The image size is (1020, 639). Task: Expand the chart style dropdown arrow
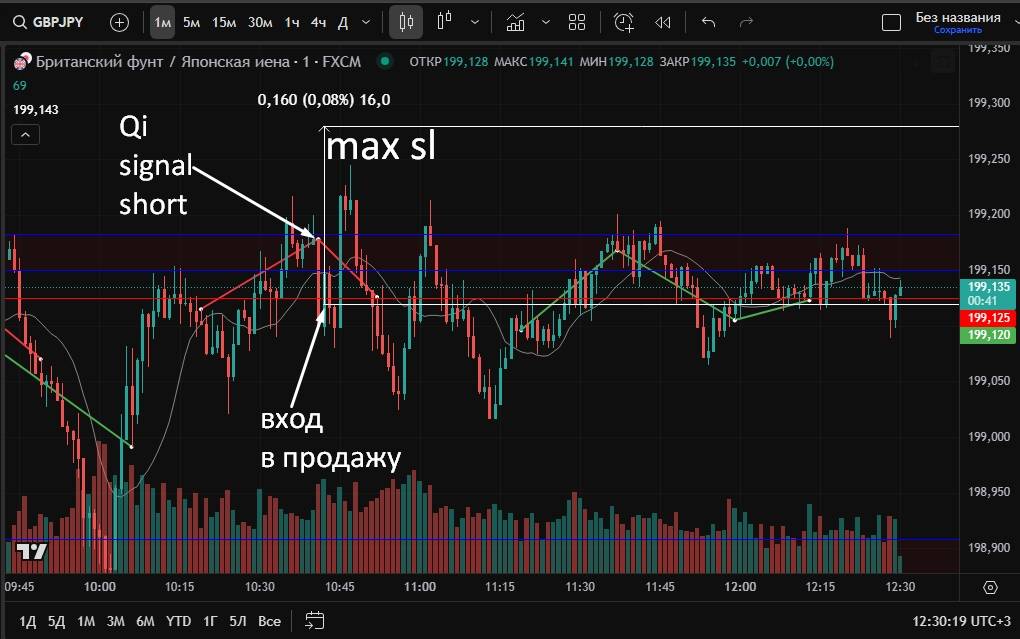[475, 23]
